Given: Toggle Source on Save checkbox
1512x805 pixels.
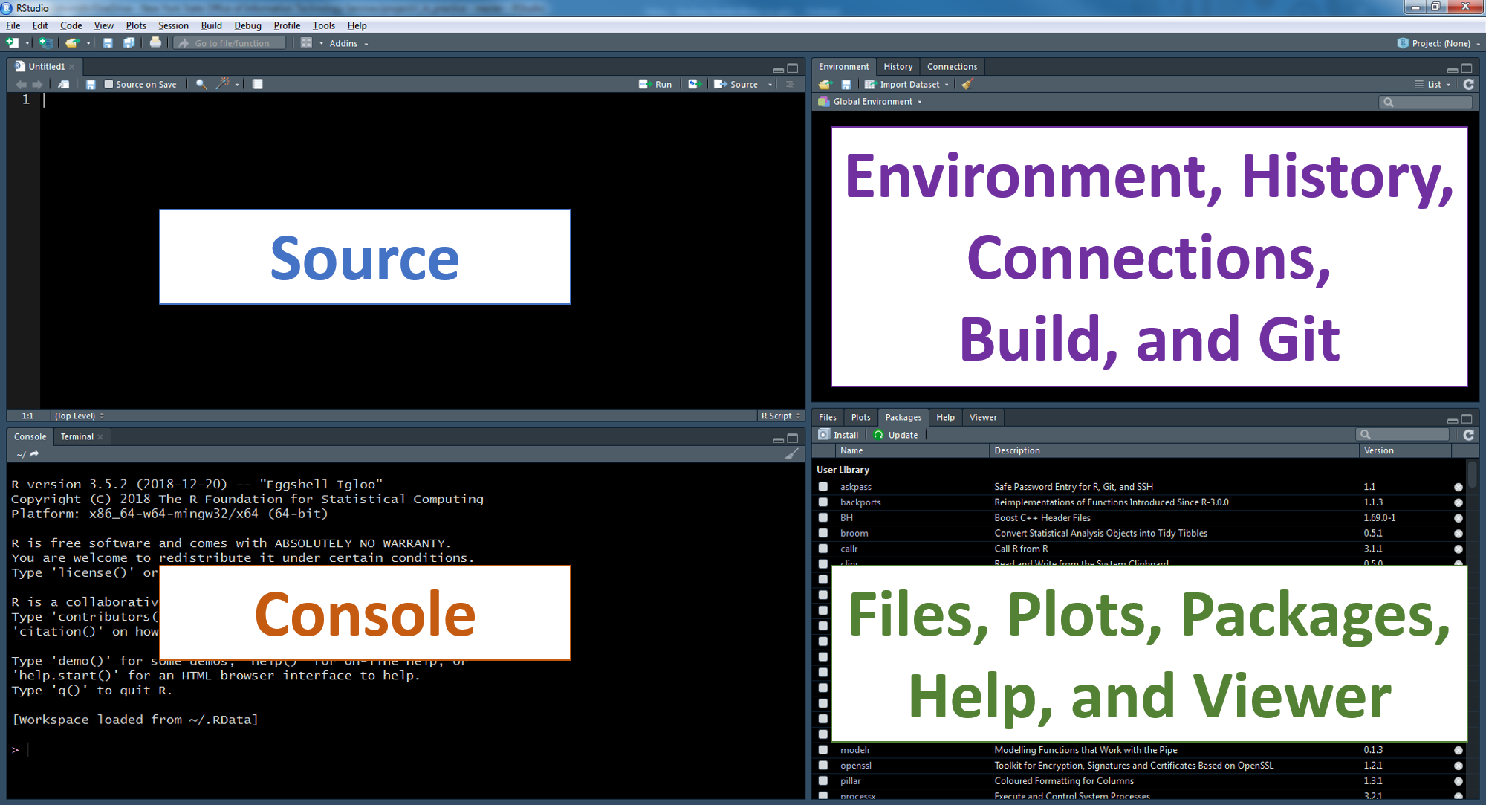Looking at the screenshot, I should click(x=109, y=85).
